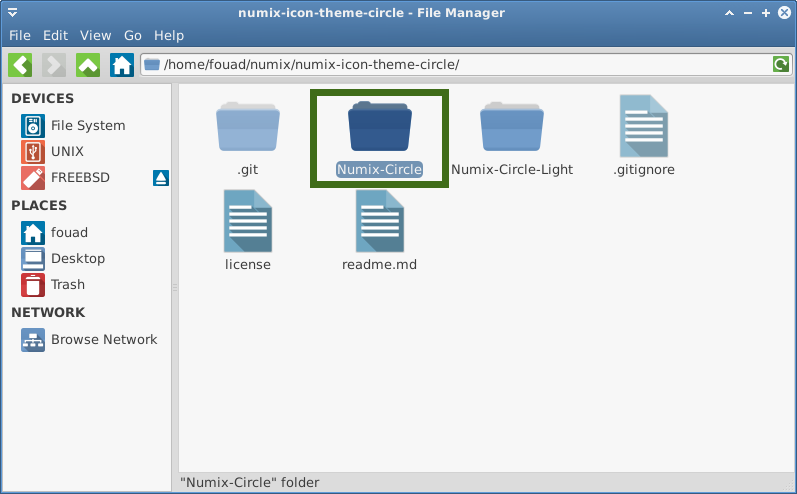This screenshot has width=797, height=494.
Task: Click the Desktop label in Places
Action: 78,259
